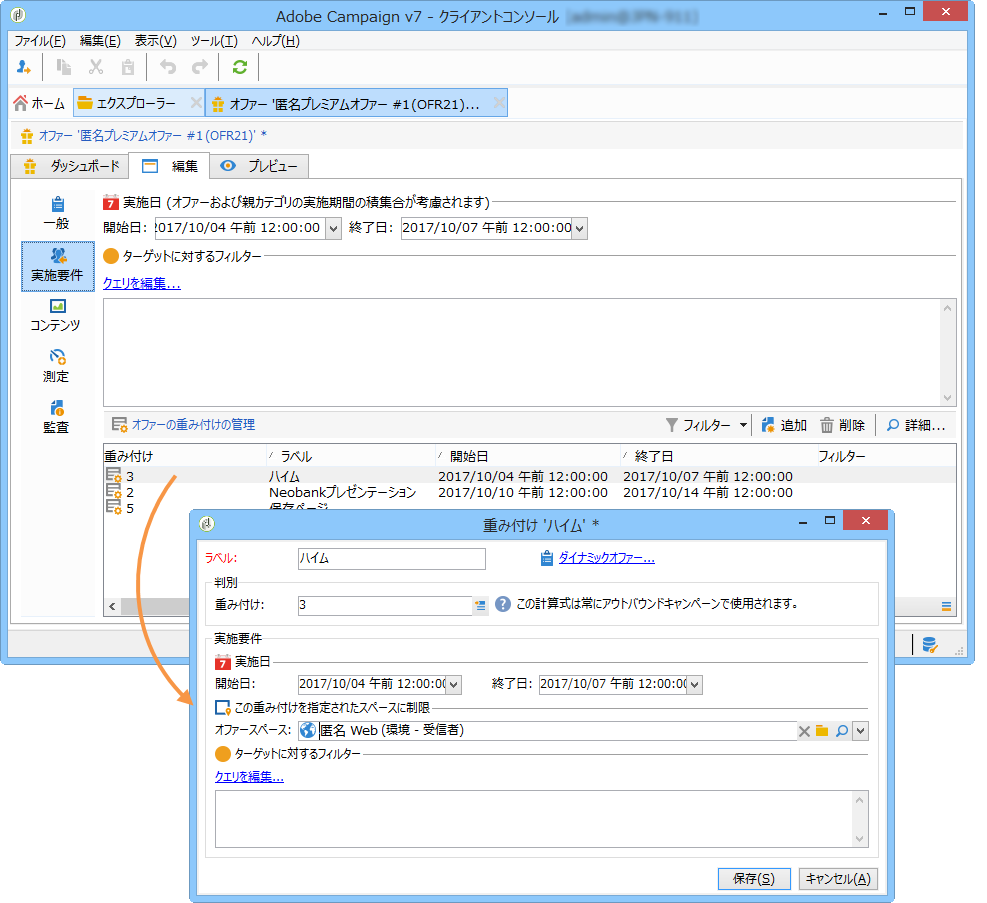The width and height of the screenshot is (987, 903).
Task: Open the ファイル(F) menu
Action: (x=40, y=41)
